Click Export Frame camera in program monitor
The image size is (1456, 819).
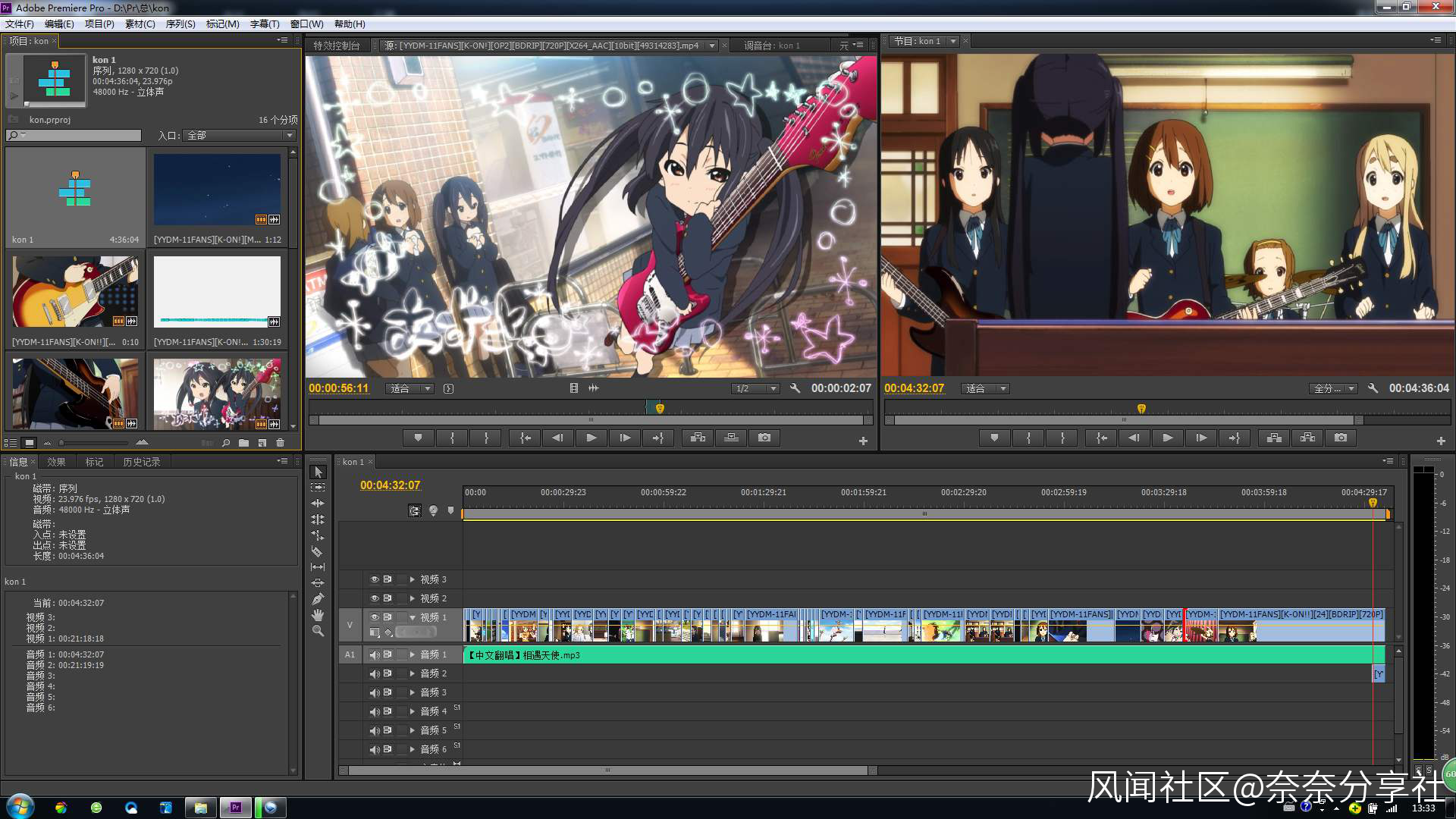click(x=1340, y=438)
